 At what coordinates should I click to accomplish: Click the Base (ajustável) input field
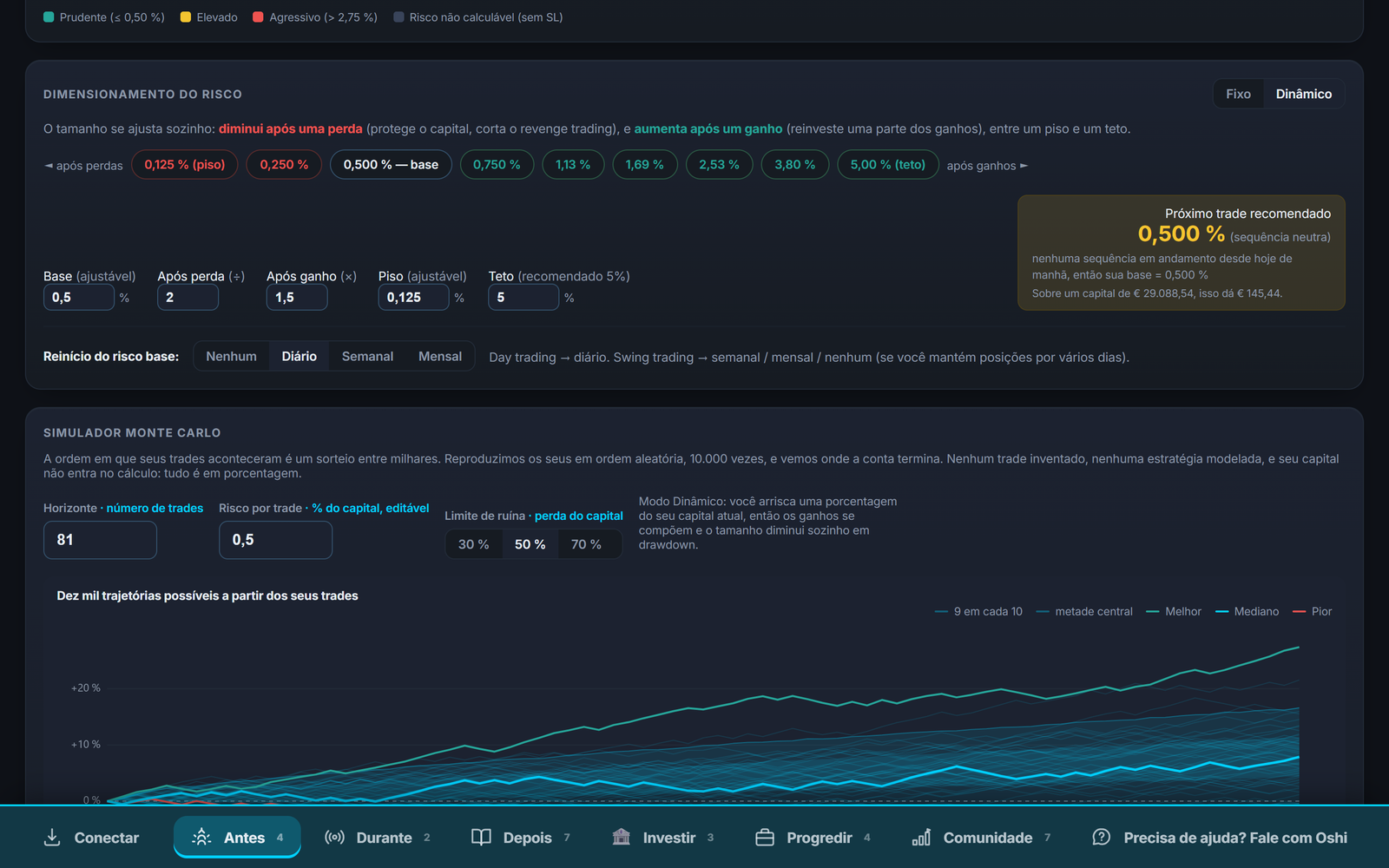click(x=79, y=297)
